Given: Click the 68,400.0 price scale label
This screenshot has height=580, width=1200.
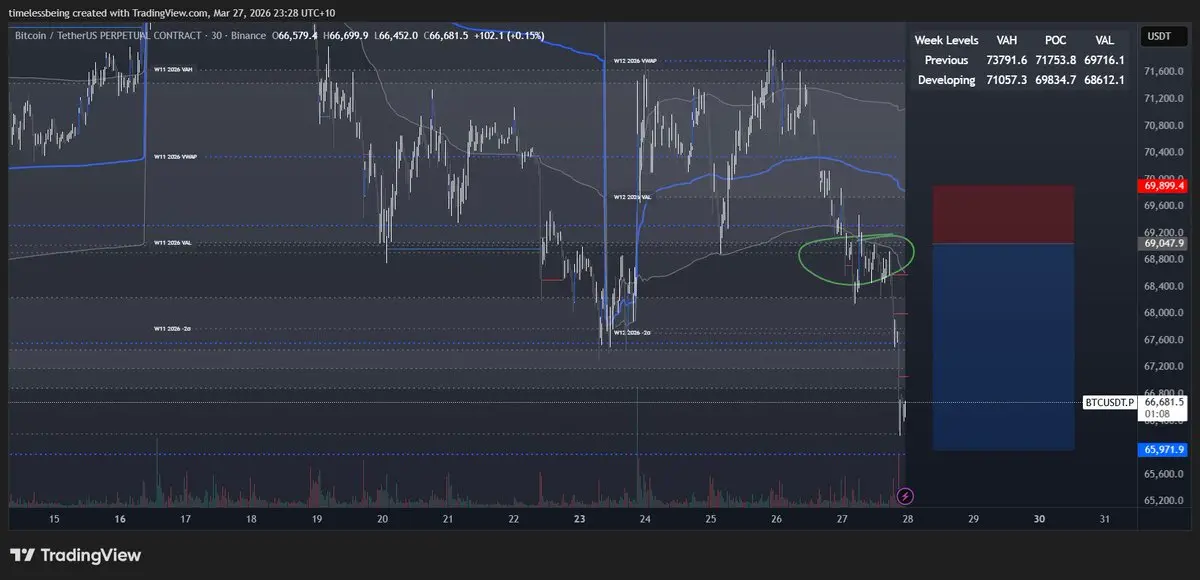Looking at the screenshot, I should pos(1165,286).
